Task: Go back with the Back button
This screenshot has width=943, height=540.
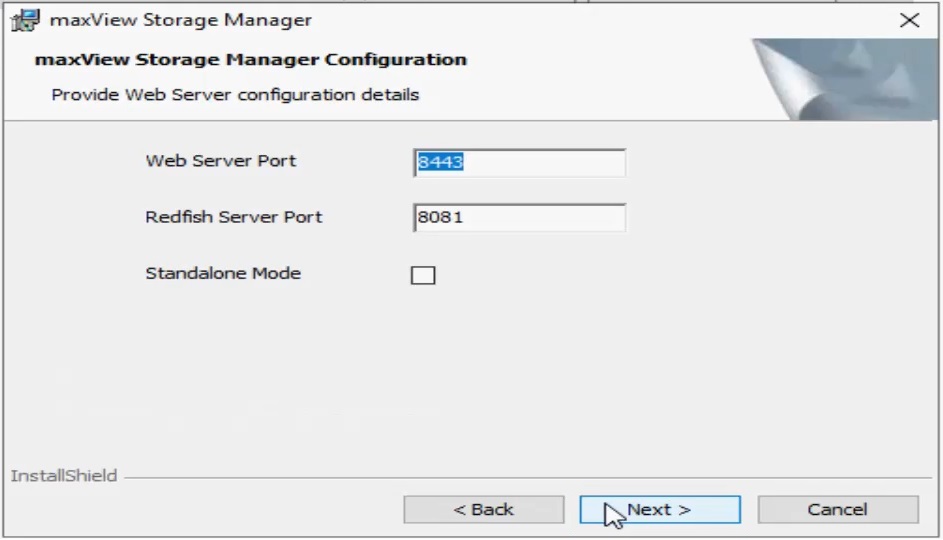Action: (483, 510)
